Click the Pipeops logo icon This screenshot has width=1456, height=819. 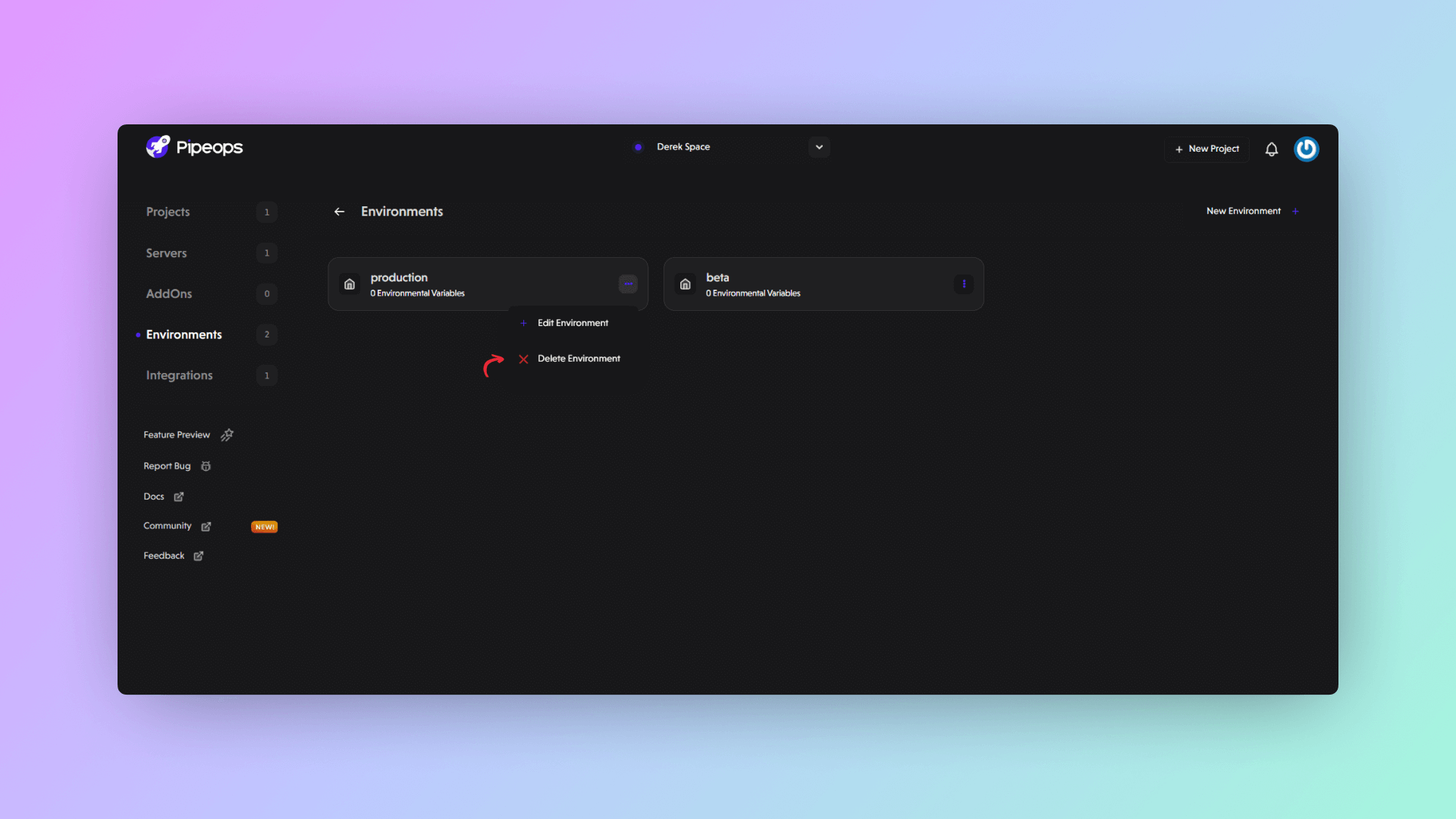158,147
